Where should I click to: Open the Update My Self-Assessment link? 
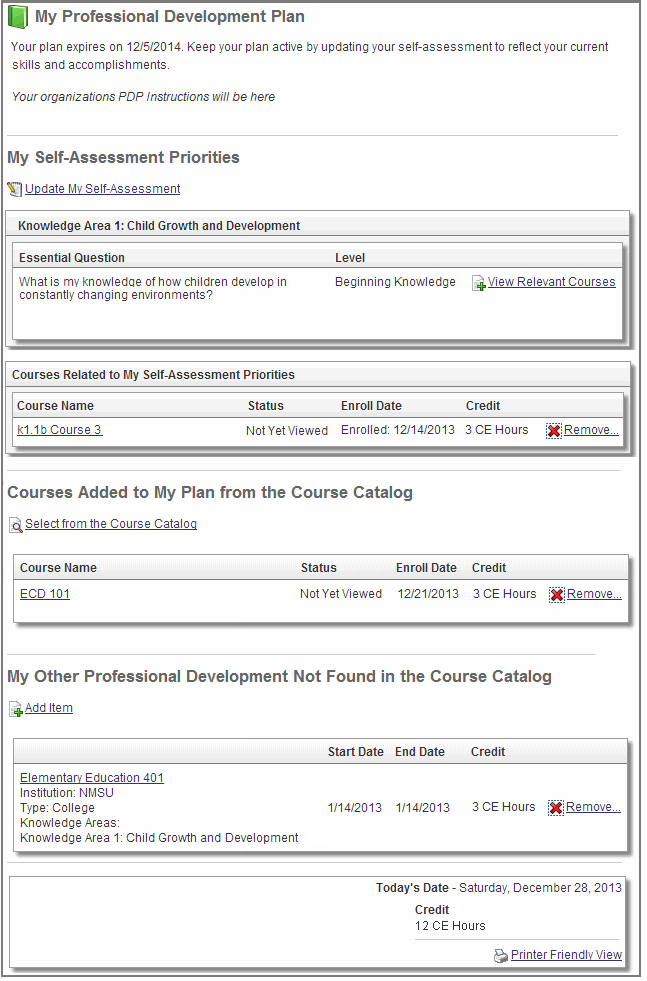[x=102, y=189]
